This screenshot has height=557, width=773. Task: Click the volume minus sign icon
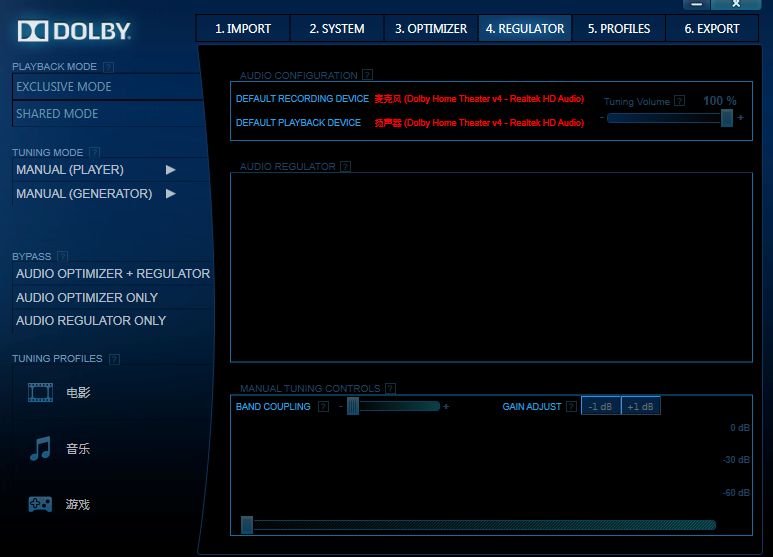point(602,117)
